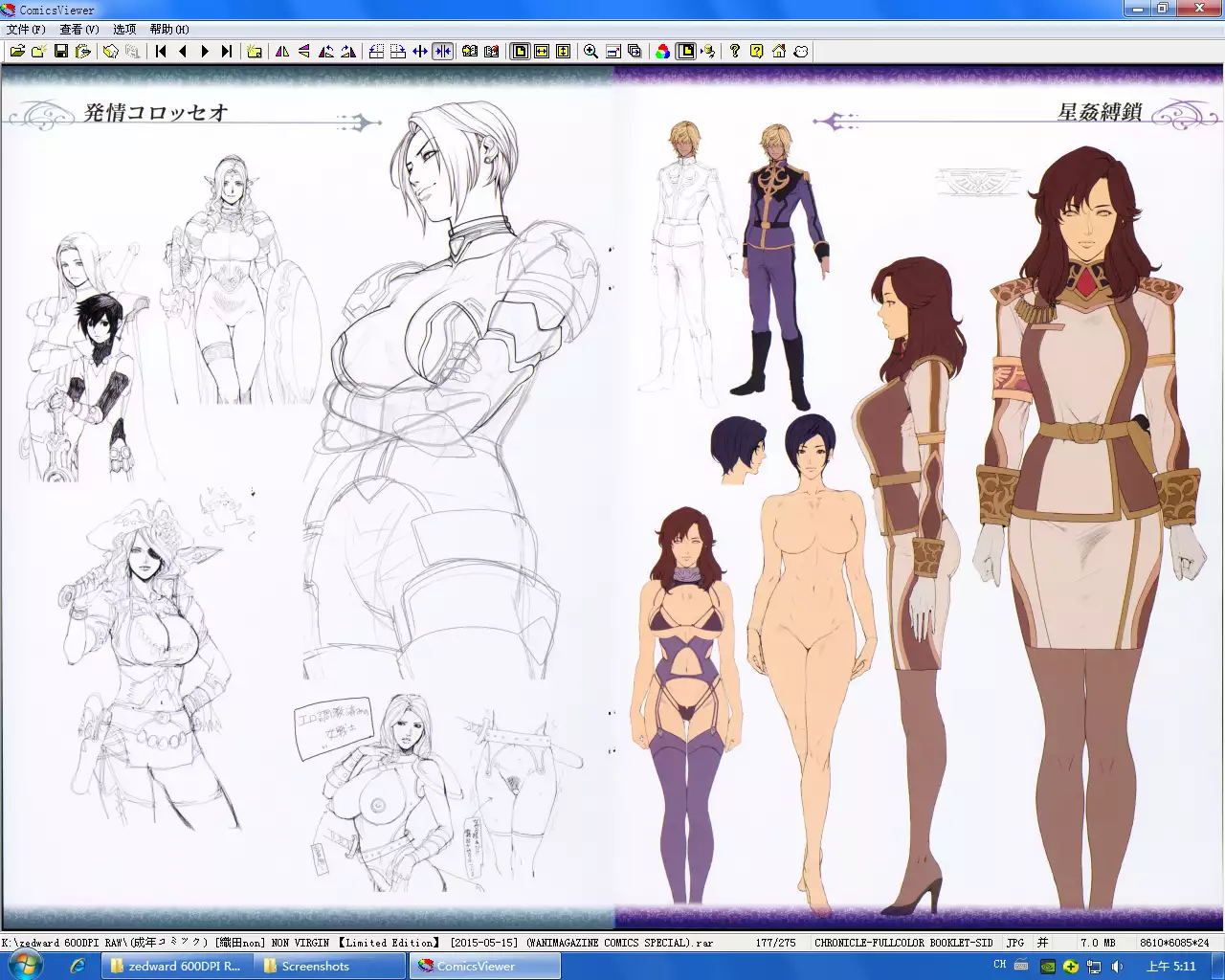Toggle fit to width view mode
Viewport: 1225px width, 980px height.
[x=542, y=52]
